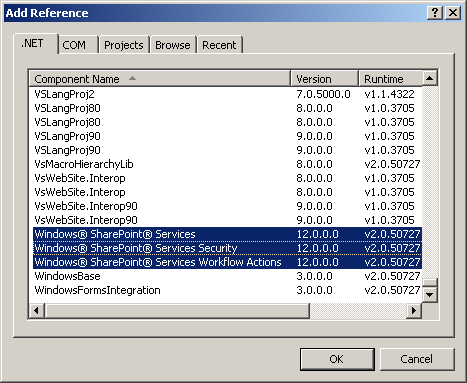Click the vertical scrollbar thumb
The width and height of the screenshot is (467, 383).
tap(430, 283)
